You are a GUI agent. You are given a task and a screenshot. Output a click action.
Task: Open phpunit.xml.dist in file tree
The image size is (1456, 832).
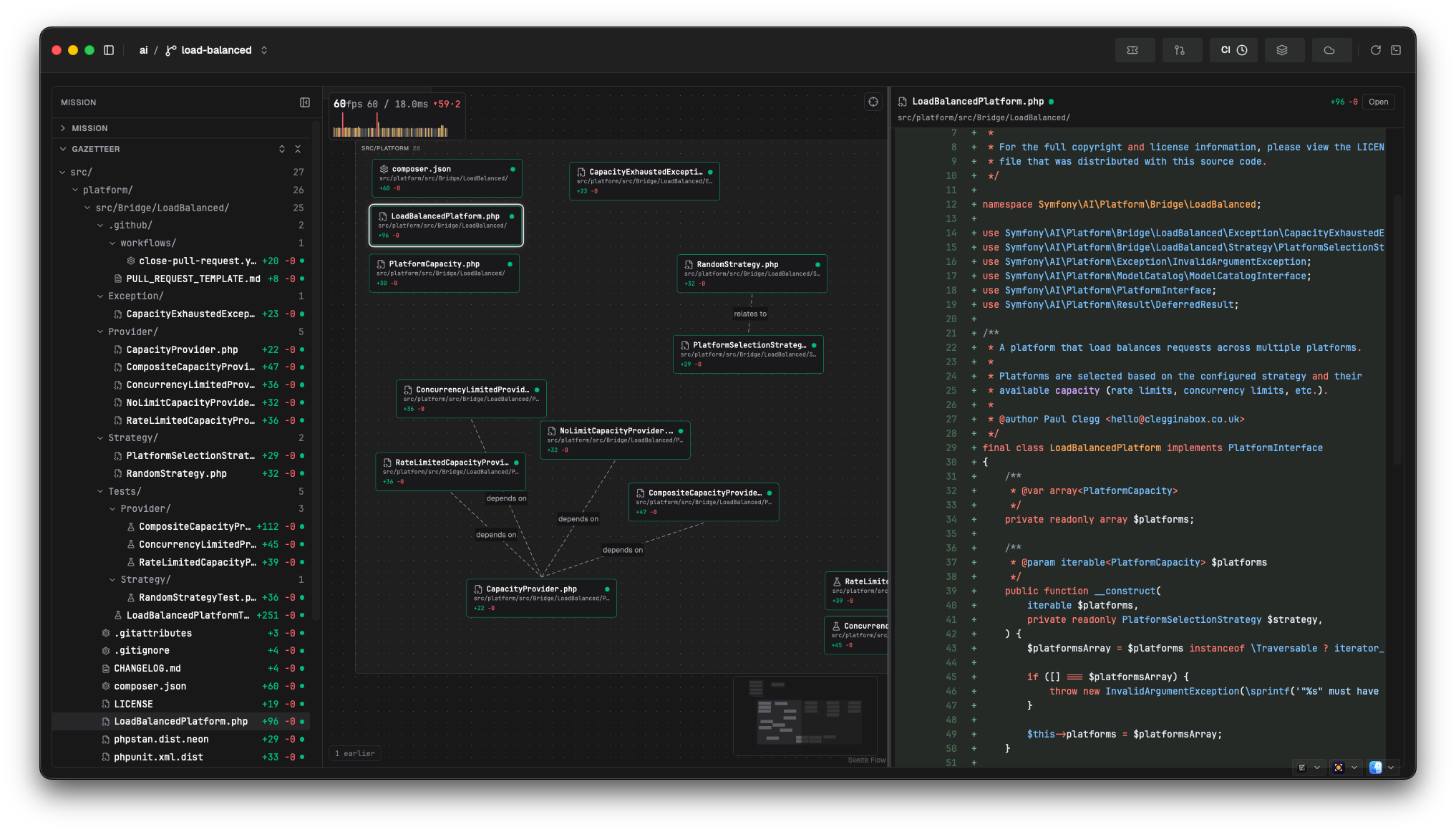[182, 757]
